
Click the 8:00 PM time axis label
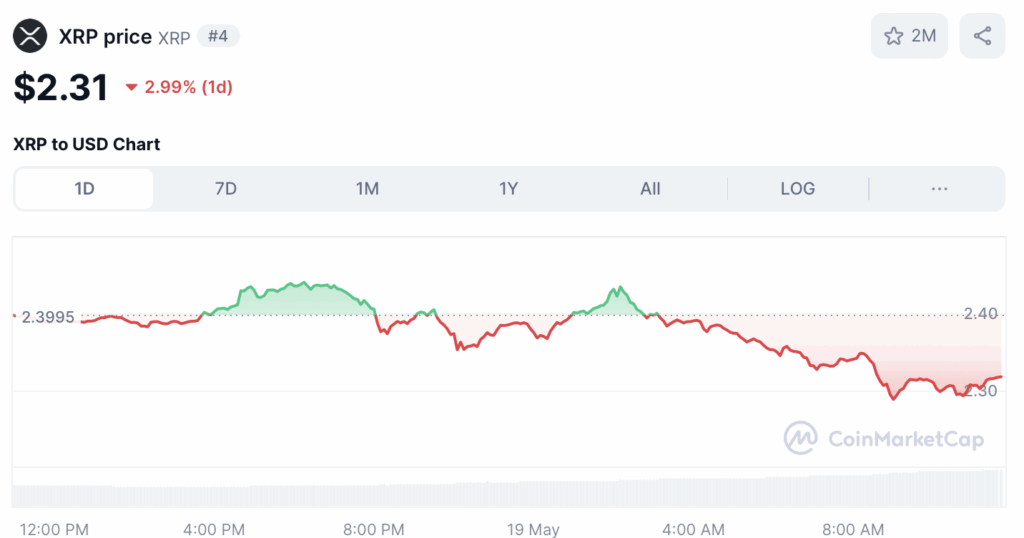pos(374,529)
